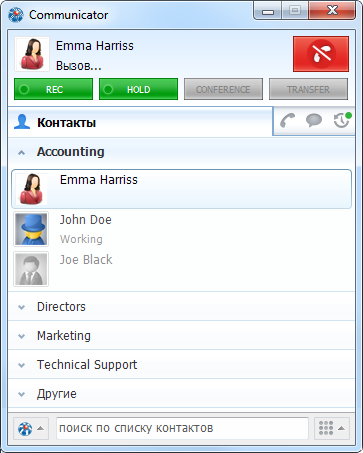The image size is (363, 453).
Task: Click John Doe's blue hat avatar
Action: point(31,229)
